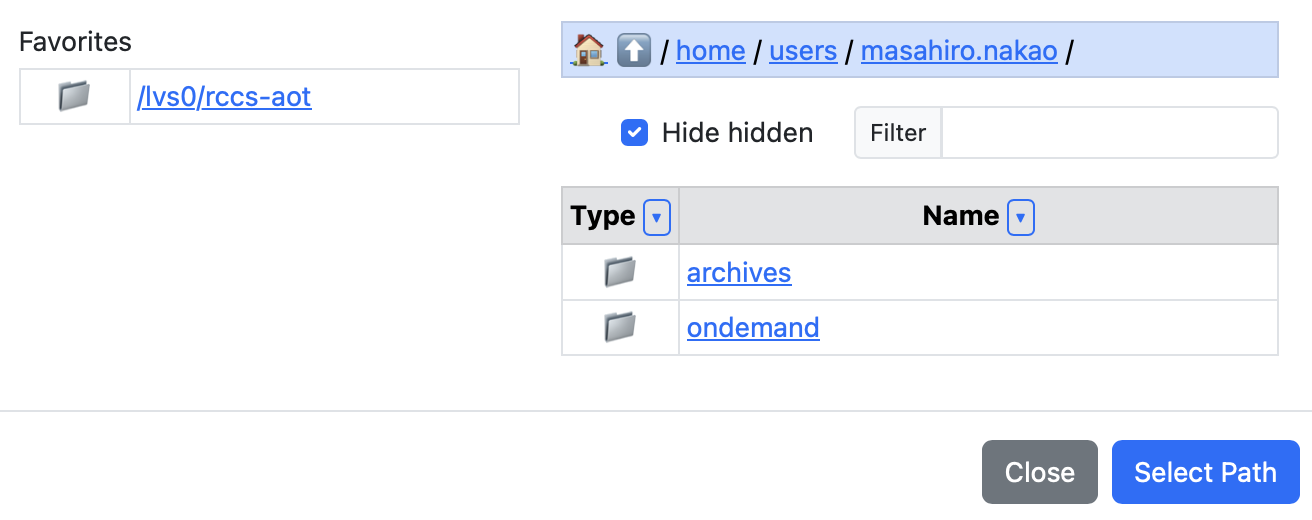
Task: Click the archives folder icon
Action: tap(620, 272)
